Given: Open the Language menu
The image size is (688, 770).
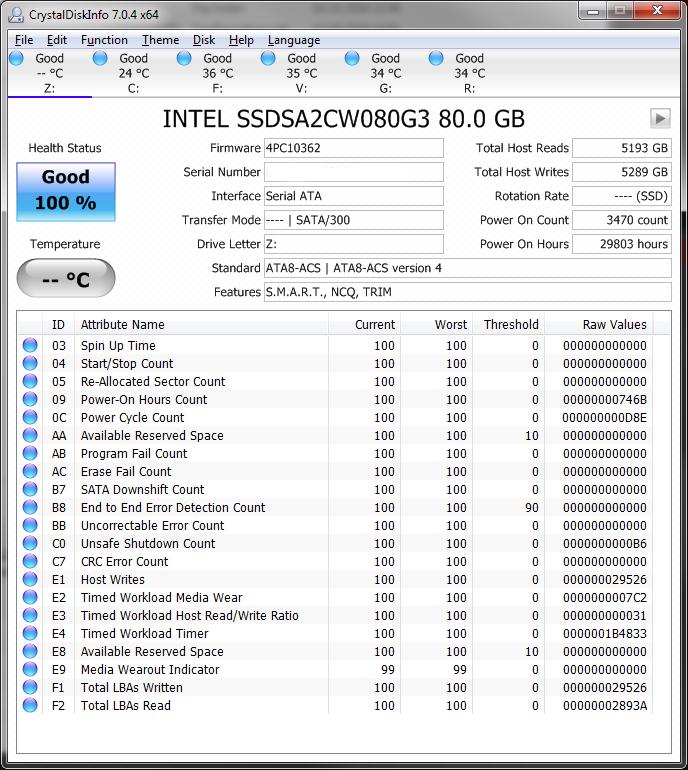Looking at the screenshot, I should pos(294,40).
